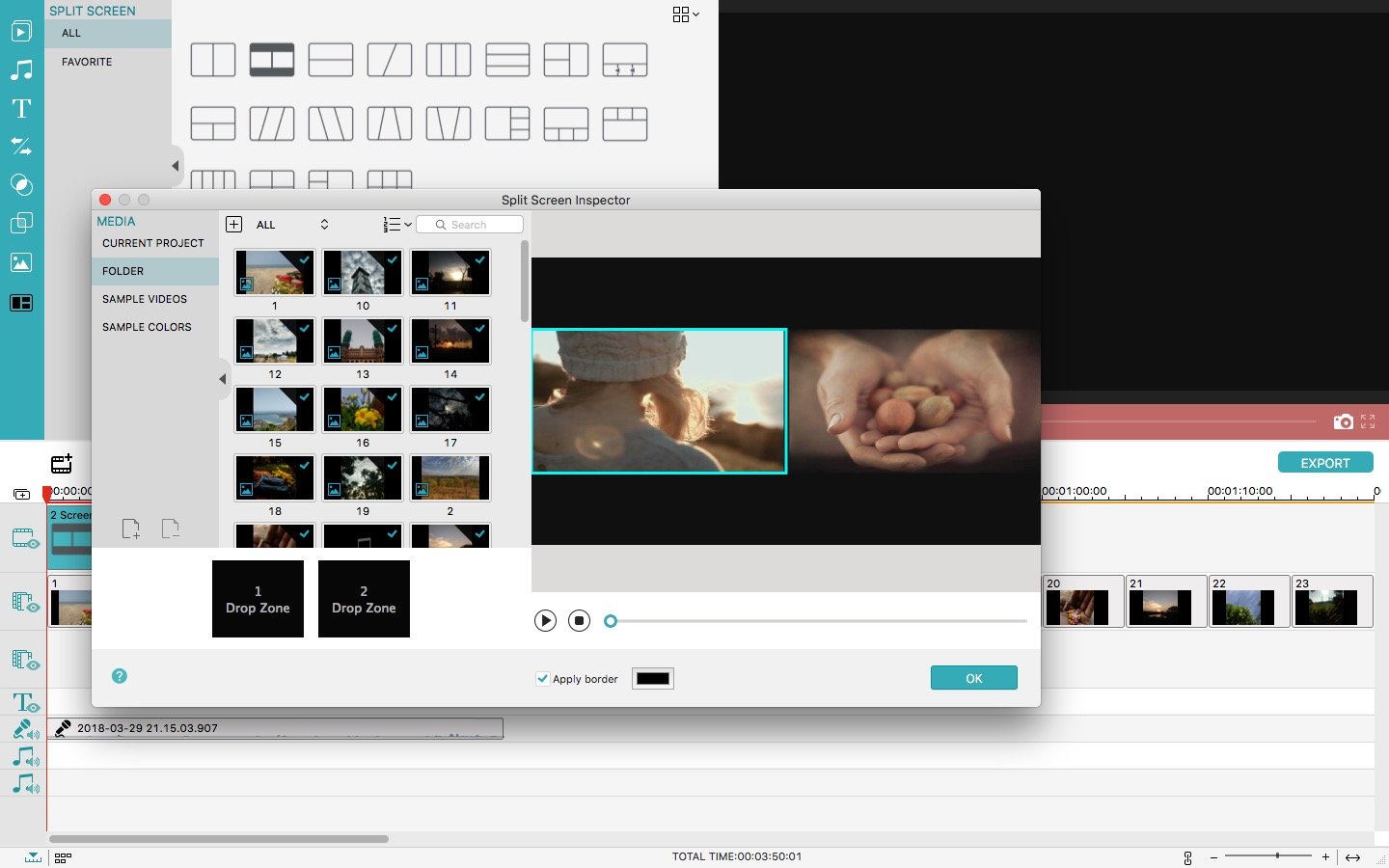Select SAMPLE VIDEOS in the media list
The width and height of the screenshot is (1389, 868).
click(x=145, y=299)
